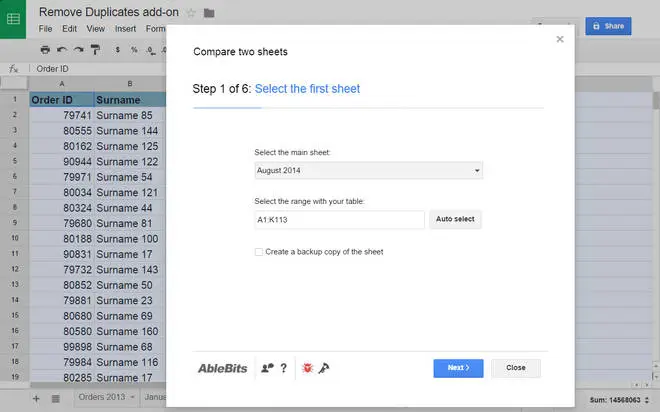Open the all sheets list icon
660x412 pixels.
(56, 398)
